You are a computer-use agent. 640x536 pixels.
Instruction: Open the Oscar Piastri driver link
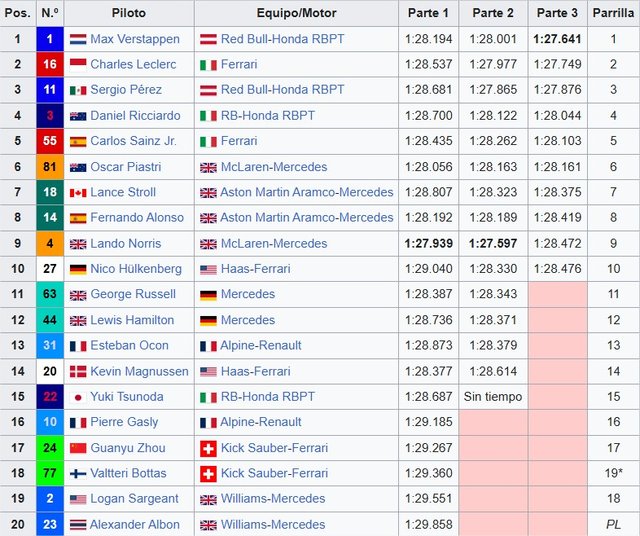coord(126,167)
